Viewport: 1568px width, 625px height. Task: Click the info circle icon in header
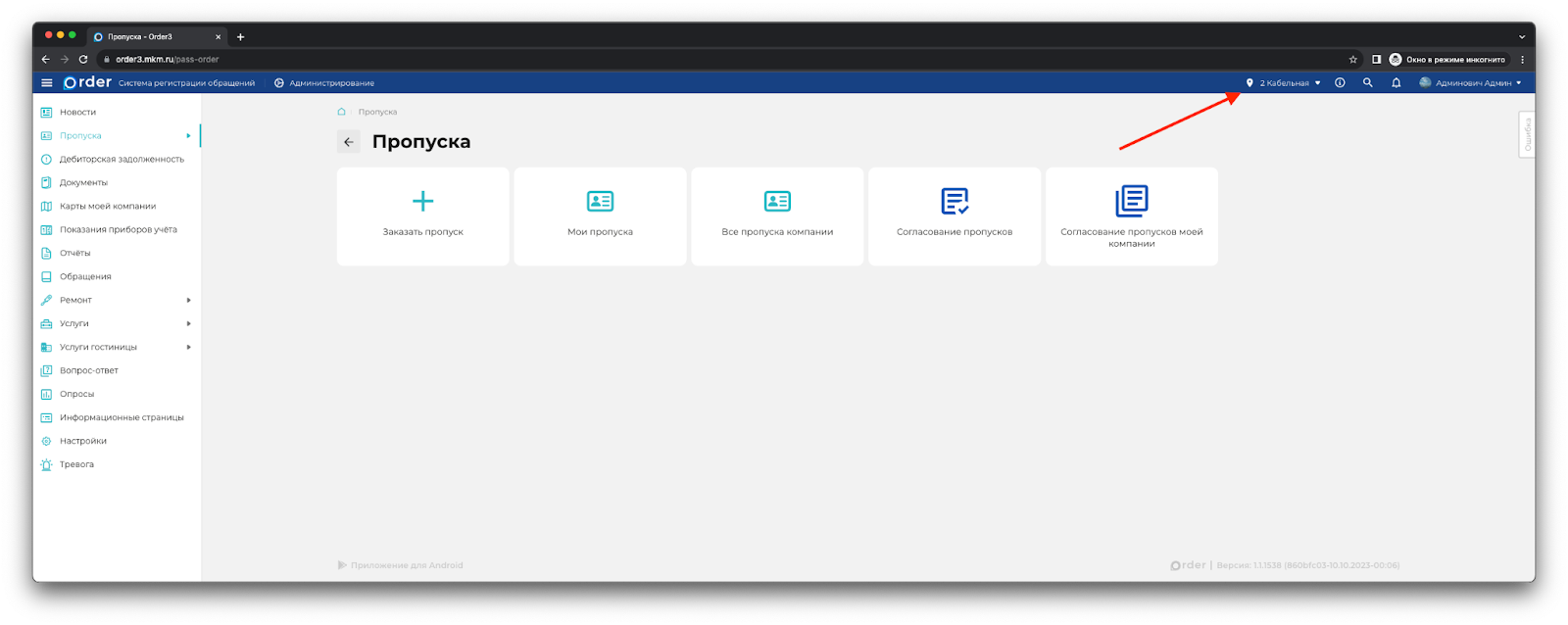1340,83
